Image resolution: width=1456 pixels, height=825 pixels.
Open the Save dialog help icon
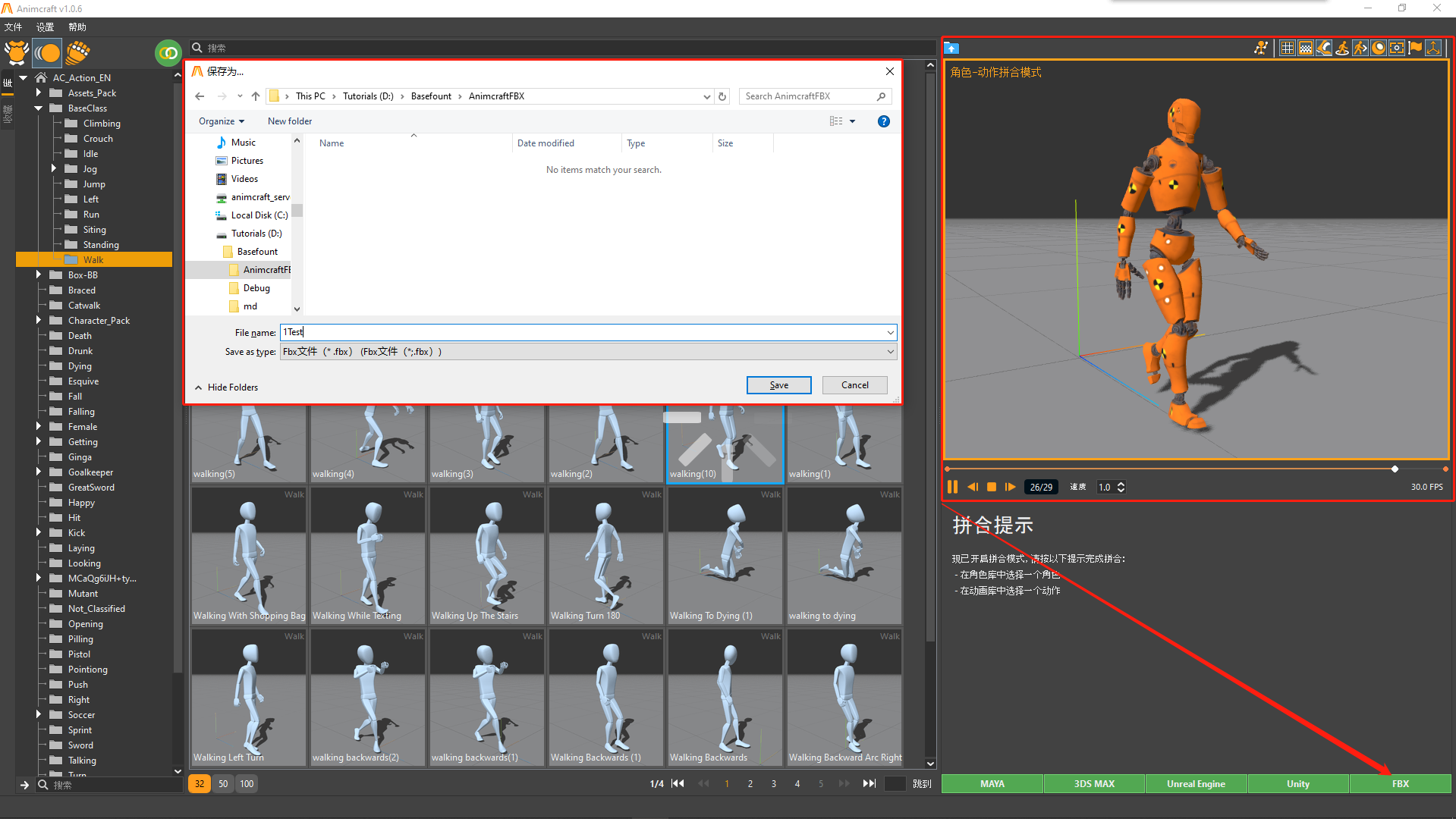pyautogui.click(x=884, y=121)
